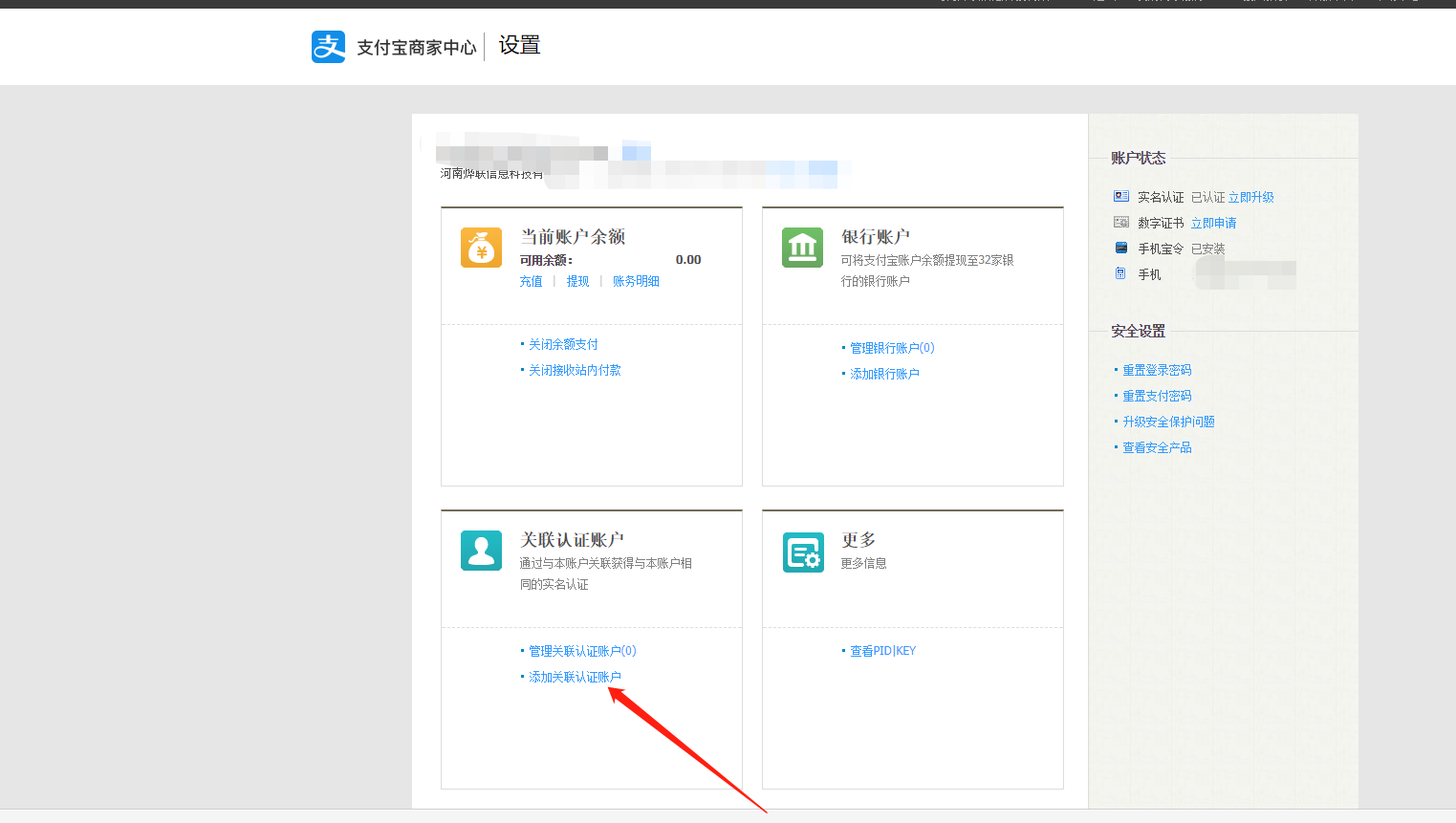This screenshot has height=823, width=1456.
Task: Click the 银行账户 heading
Action: pyautogui.click(x=875, y=236)
